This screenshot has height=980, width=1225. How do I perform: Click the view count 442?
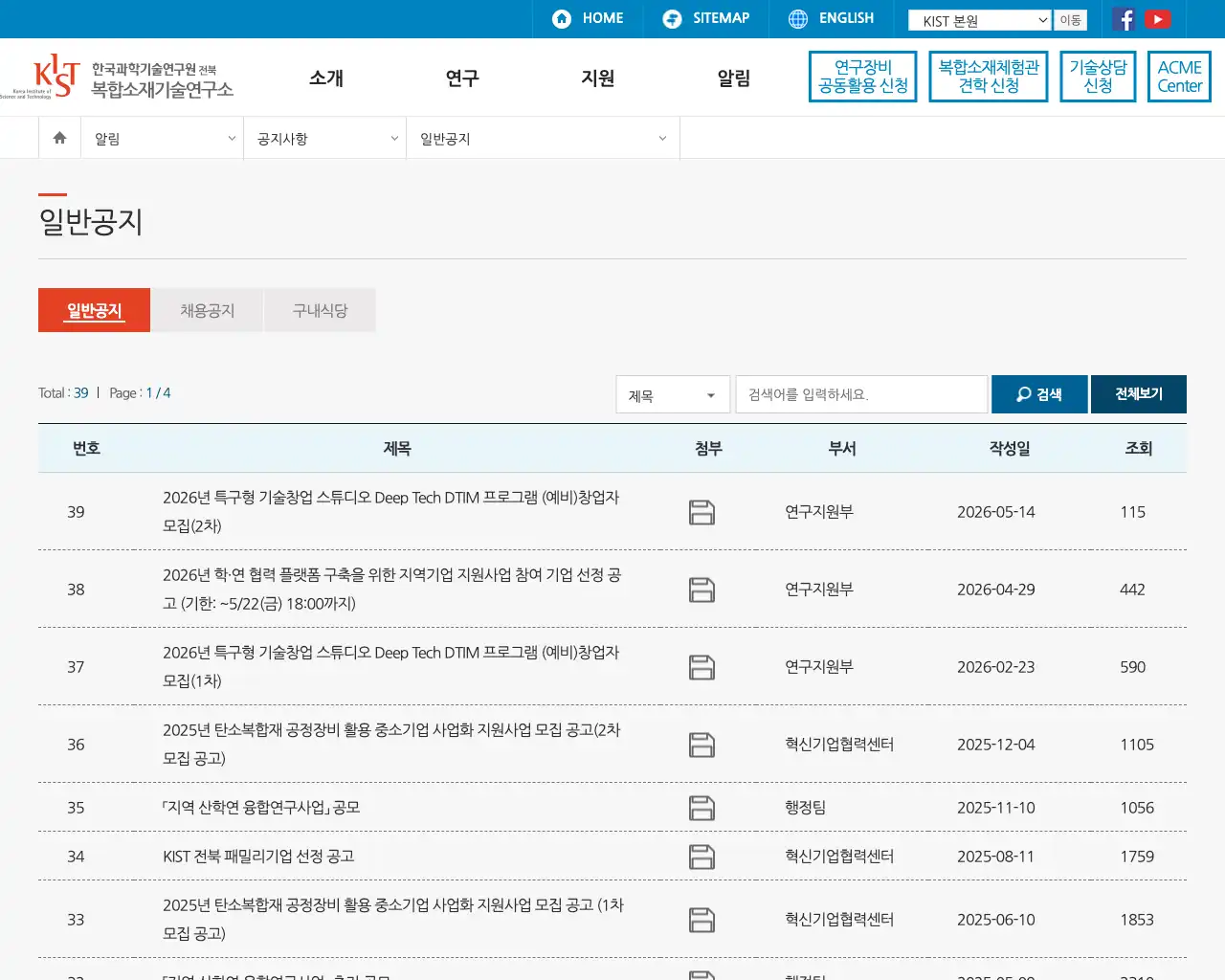point(1132,590)
